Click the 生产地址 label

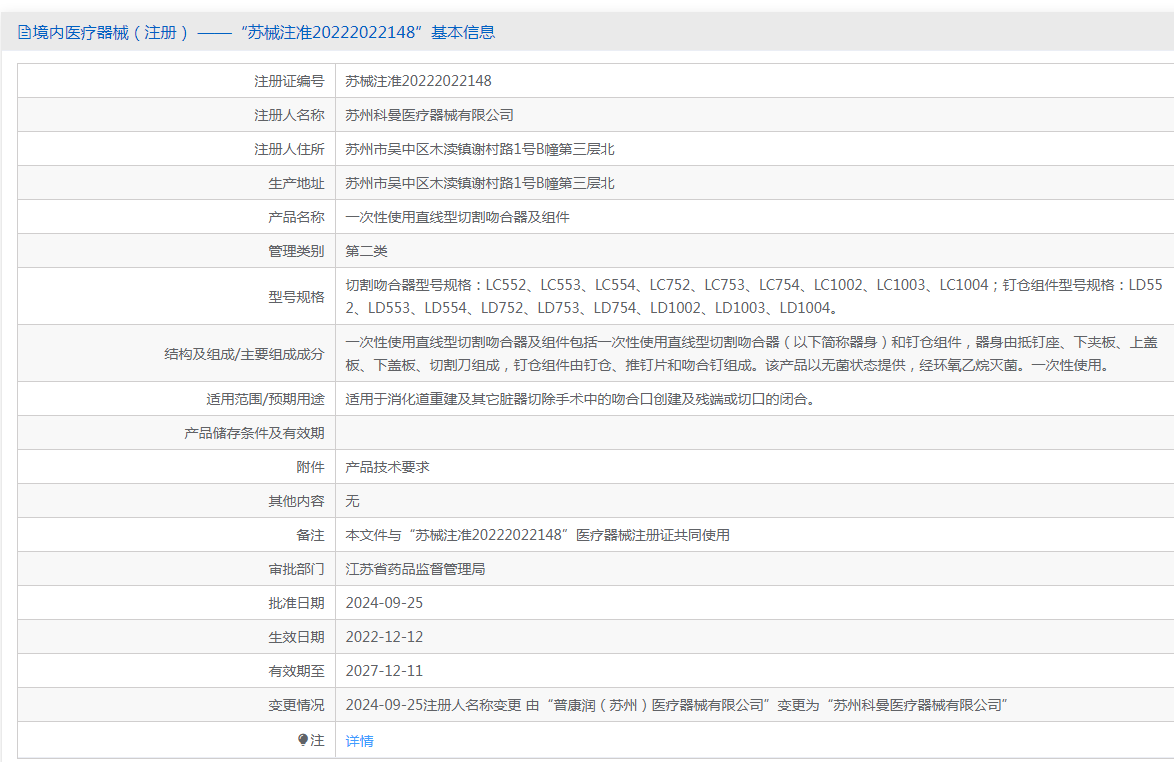[296, 183]
